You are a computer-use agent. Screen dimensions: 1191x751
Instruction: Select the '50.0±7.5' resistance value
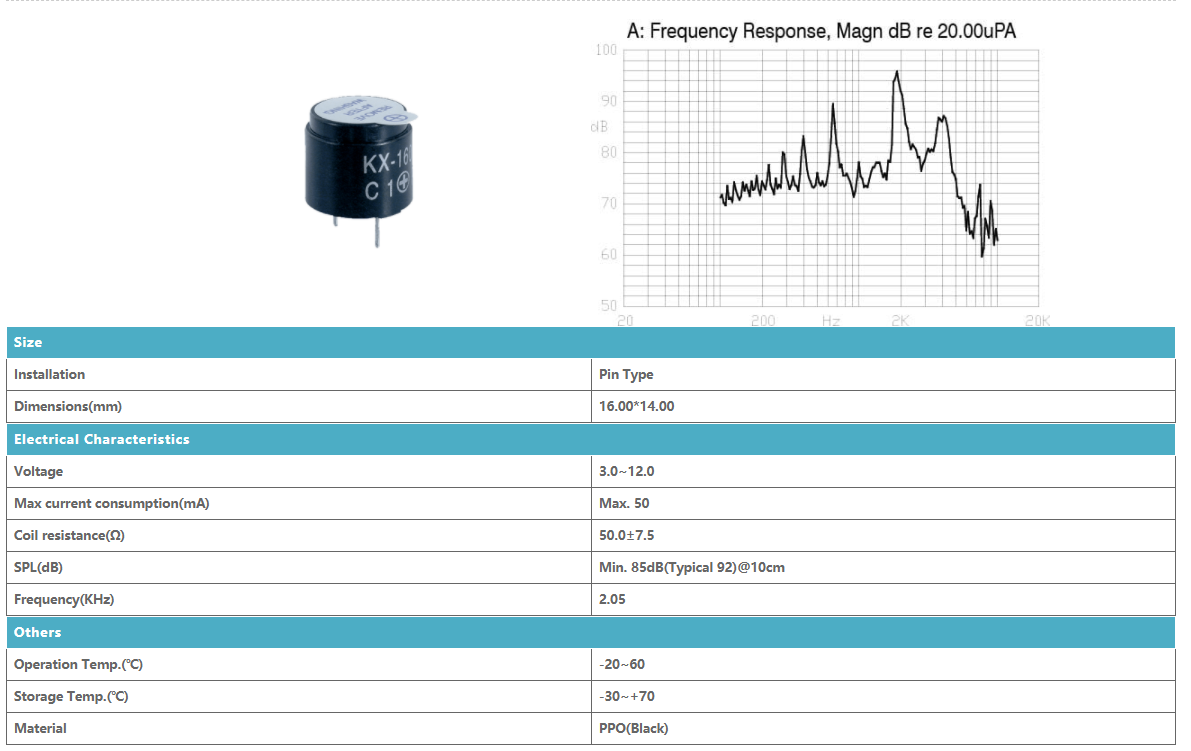(627, 535)
